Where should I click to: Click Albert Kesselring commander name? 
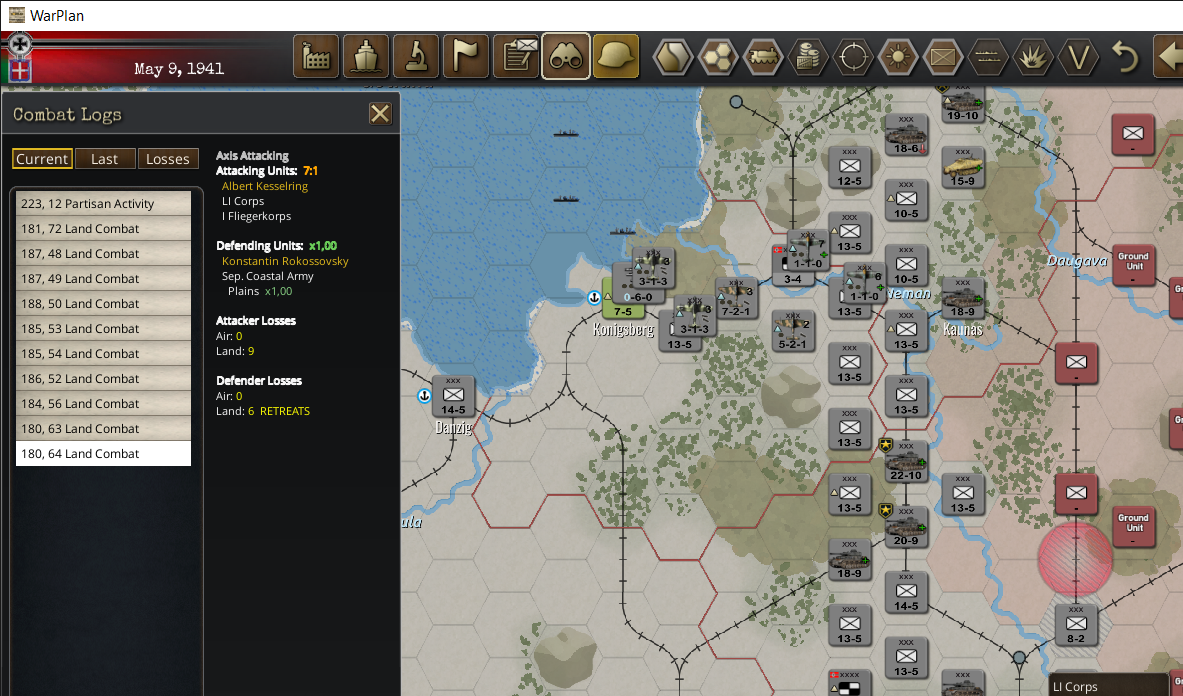265,186
